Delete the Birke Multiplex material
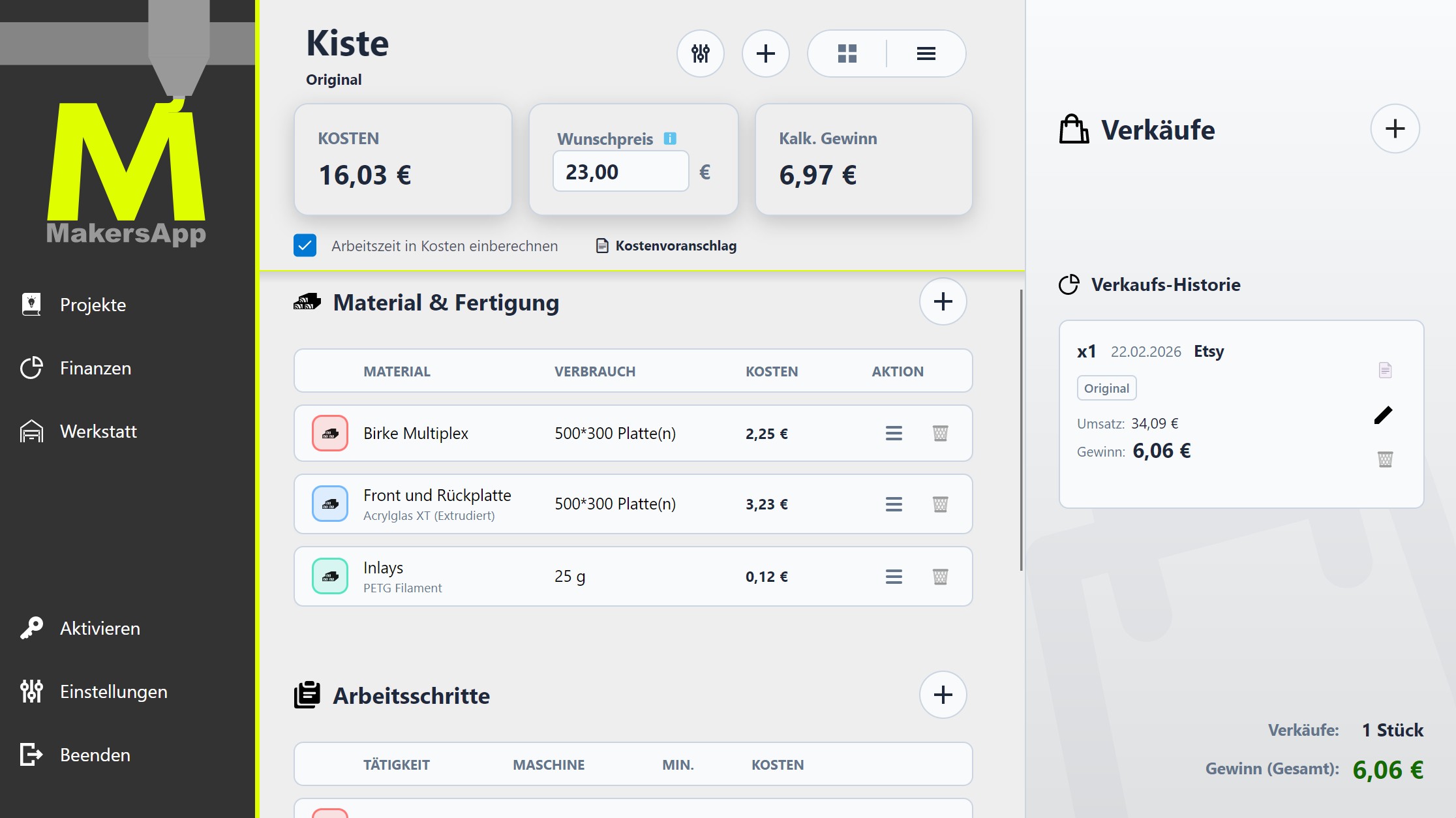Image resolution: width=1456 pixels, height=818 pixels. tap(940, 433)
